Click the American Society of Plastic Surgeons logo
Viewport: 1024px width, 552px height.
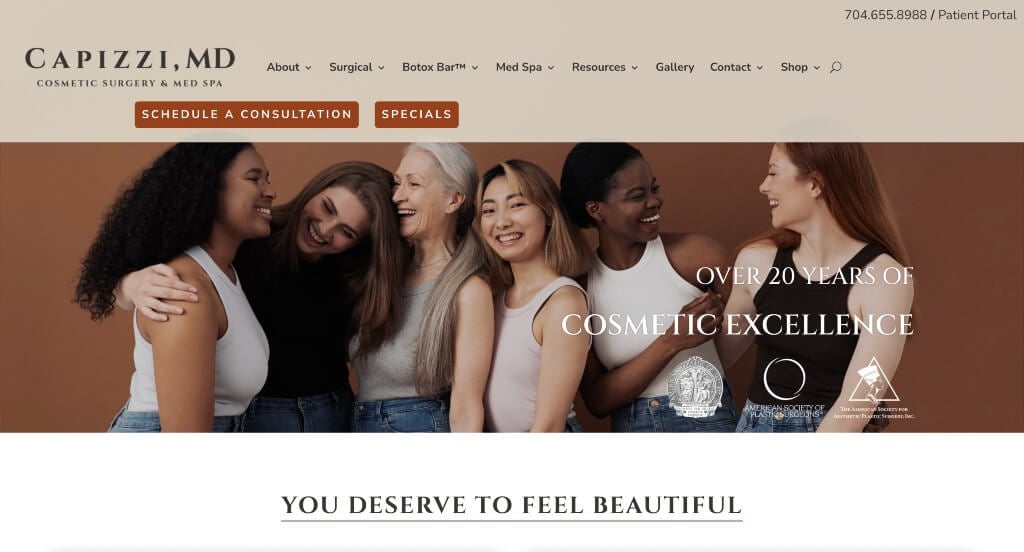point(784,388)
